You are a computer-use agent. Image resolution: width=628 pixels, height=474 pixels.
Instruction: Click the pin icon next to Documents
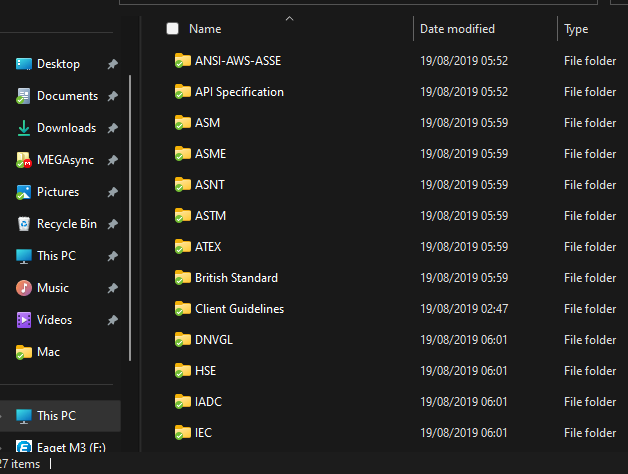(113, 96)
